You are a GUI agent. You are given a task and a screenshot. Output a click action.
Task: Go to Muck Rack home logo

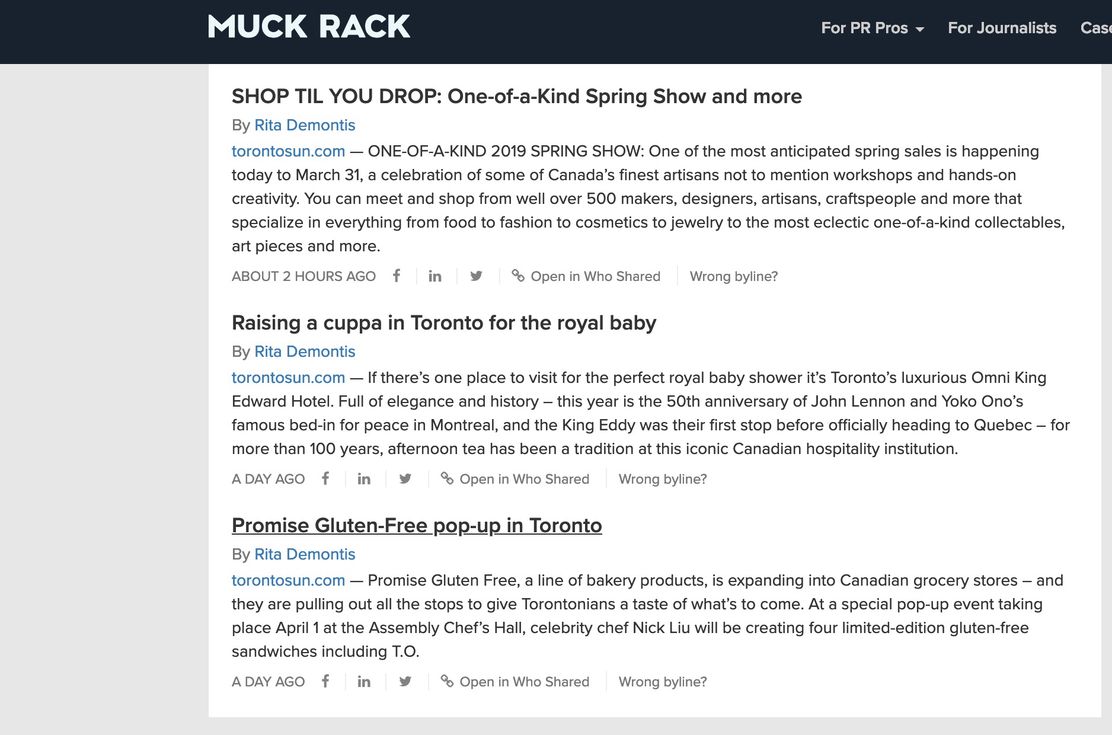coord(308,27)
